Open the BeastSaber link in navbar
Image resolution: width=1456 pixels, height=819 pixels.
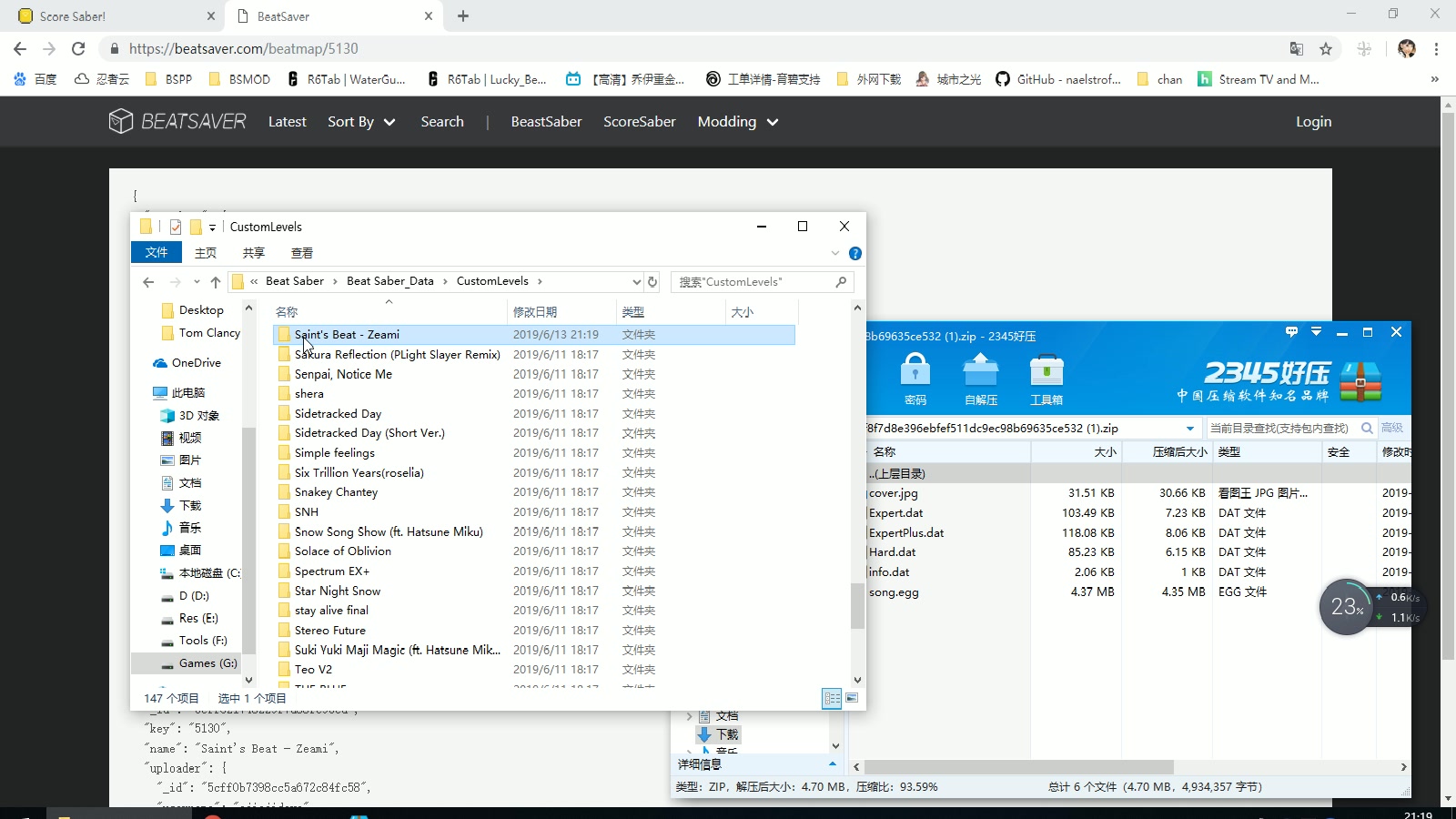pyautogui.click(x=546, y=122)
